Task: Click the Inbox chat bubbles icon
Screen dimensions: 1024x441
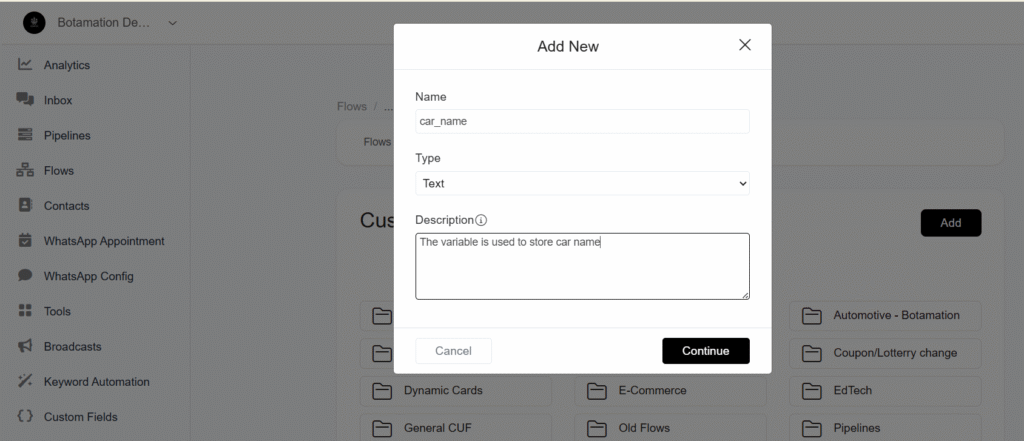Action: (x=25, y=99)
